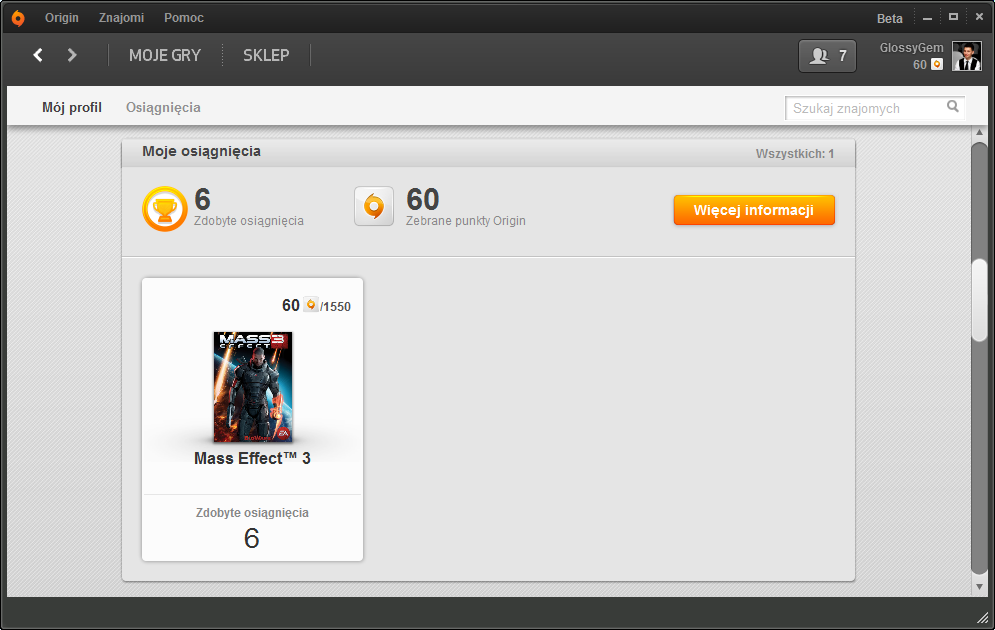Open the Mass Effect 3 cover thumbnail
This screenshot has width=995, height=630.
tap(253, 387)
